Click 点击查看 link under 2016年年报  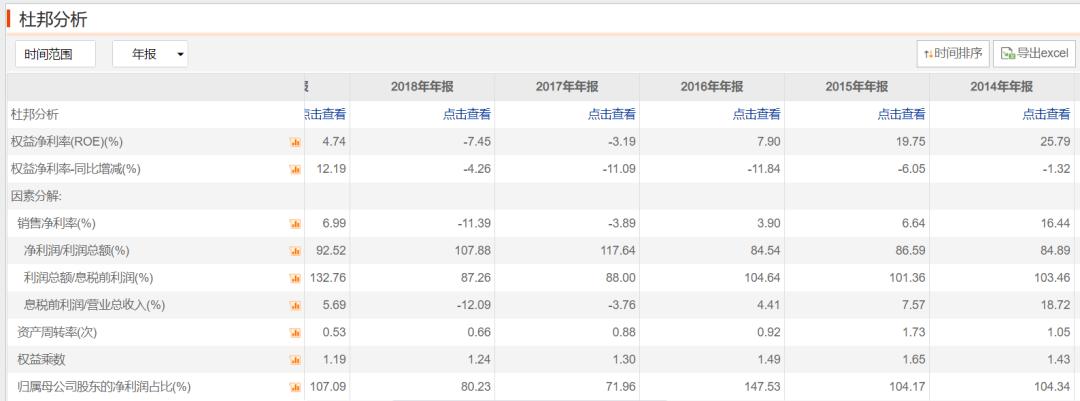coord(757,114)
